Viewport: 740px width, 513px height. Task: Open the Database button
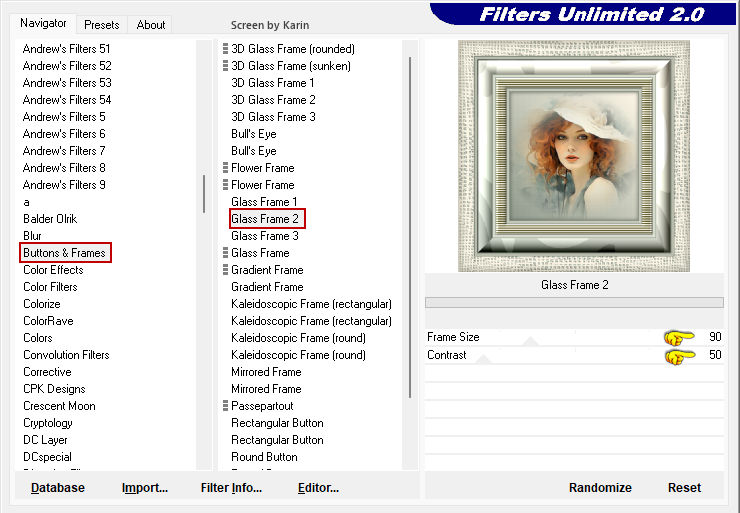click(x=58, y=488)
